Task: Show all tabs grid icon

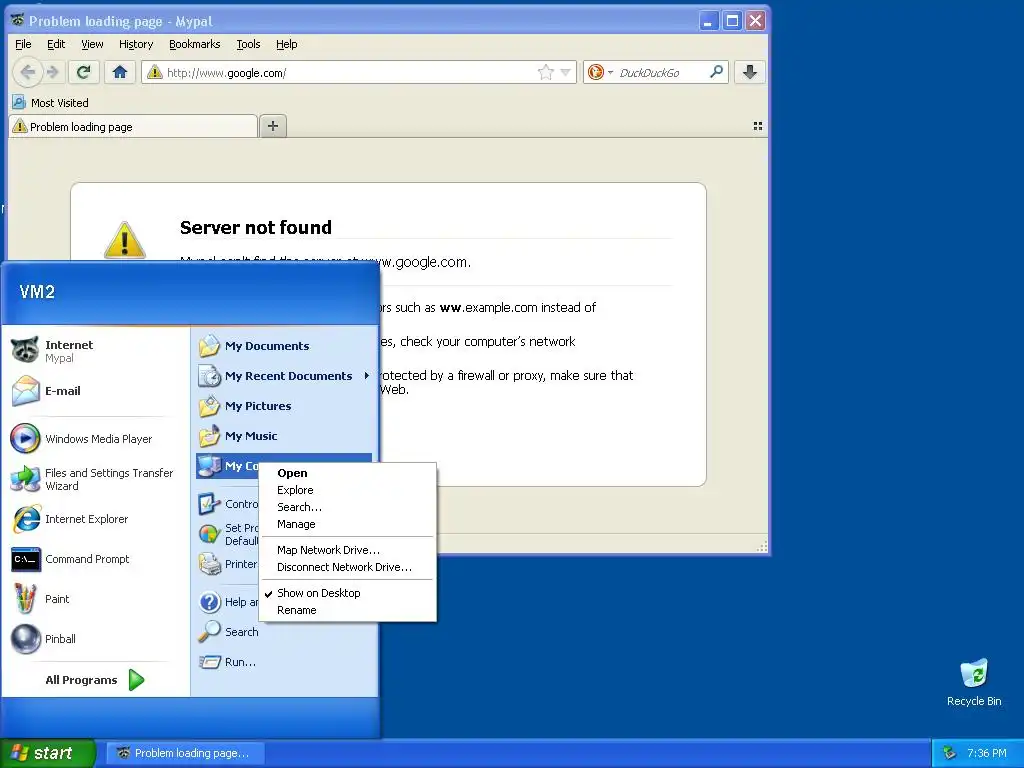Action: pyautogui.click(x=758, y=126)
